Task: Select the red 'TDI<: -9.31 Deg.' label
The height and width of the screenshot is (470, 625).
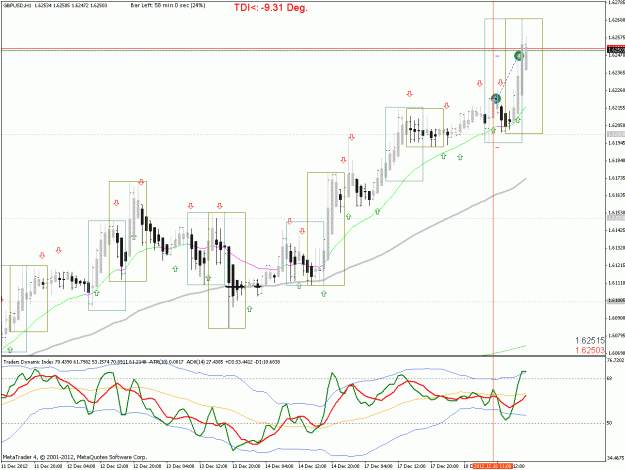Action: coord(271,8)
